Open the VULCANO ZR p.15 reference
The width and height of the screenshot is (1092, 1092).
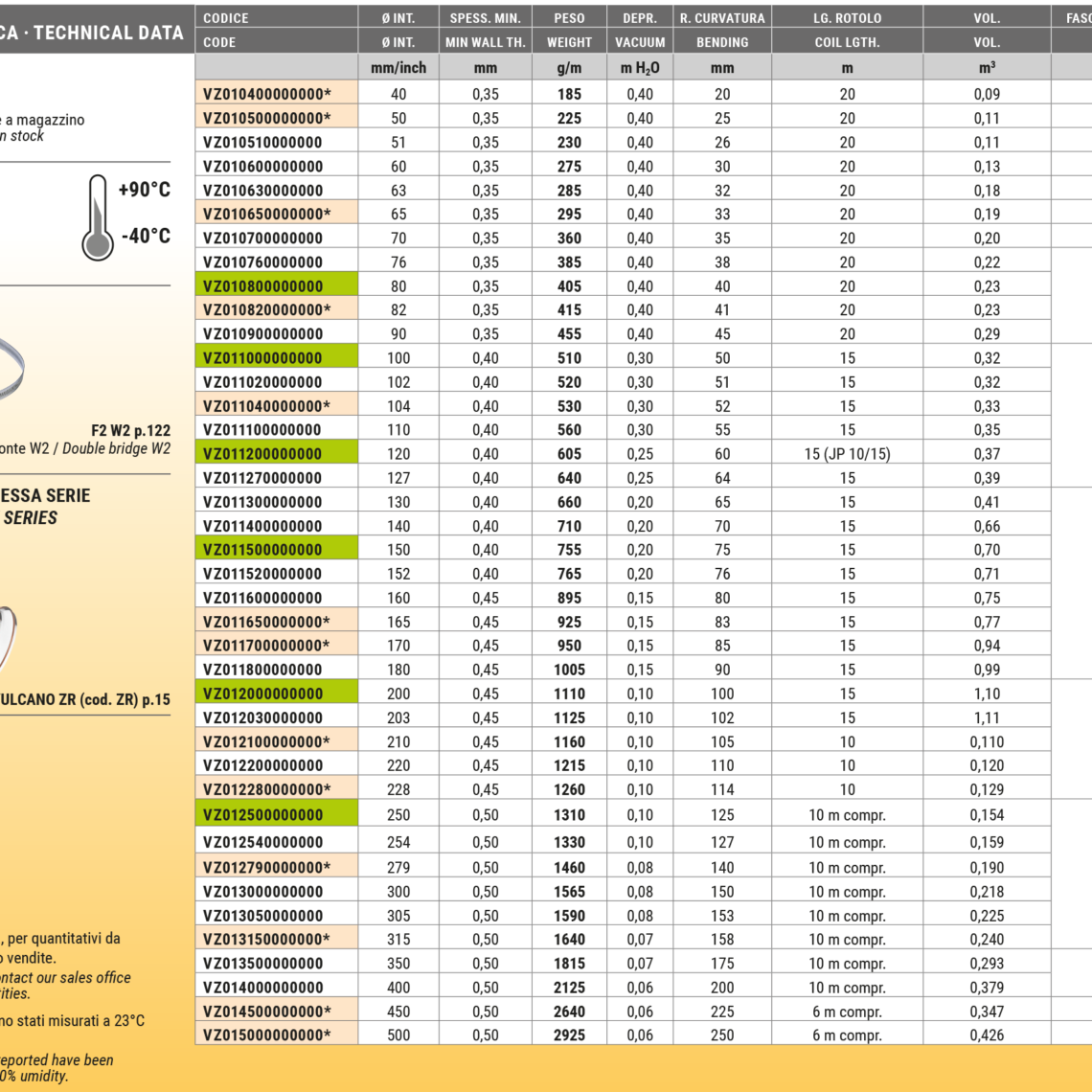[x=86, y=699]
